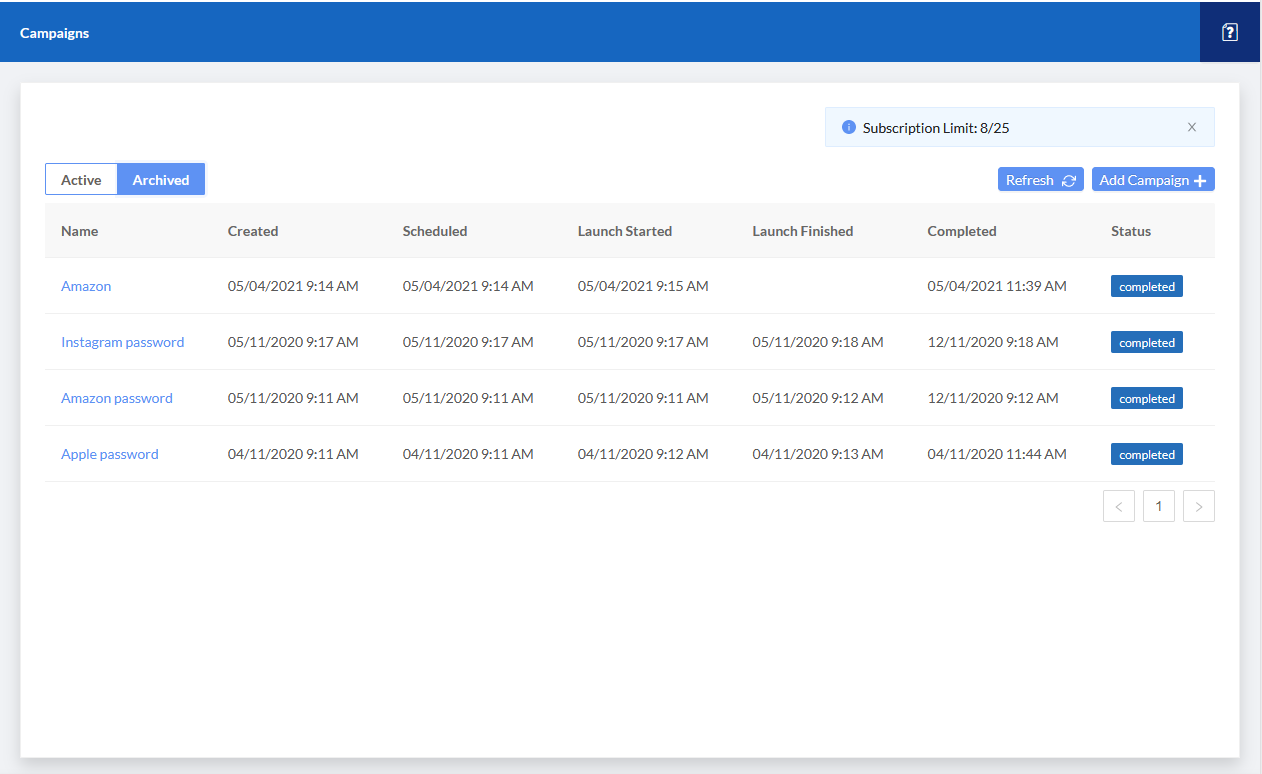Screen dimensions: 1262x774
Task: Switch to the Active tab
Action: click(81, 179)
